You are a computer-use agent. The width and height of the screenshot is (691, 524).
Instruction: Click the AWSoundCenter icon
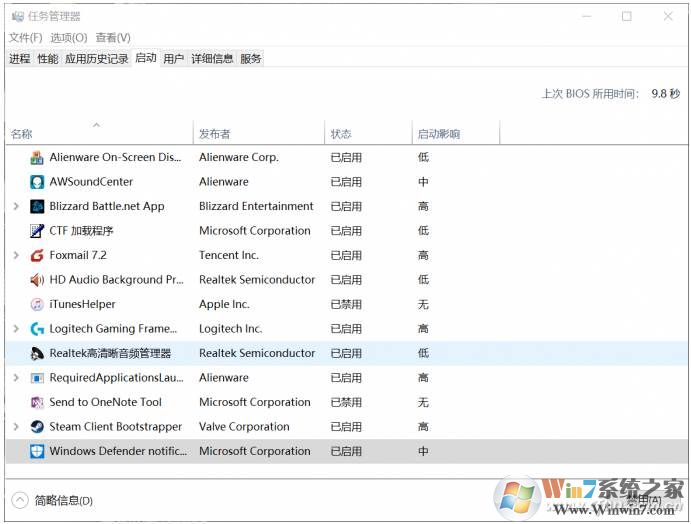point(37,182)
